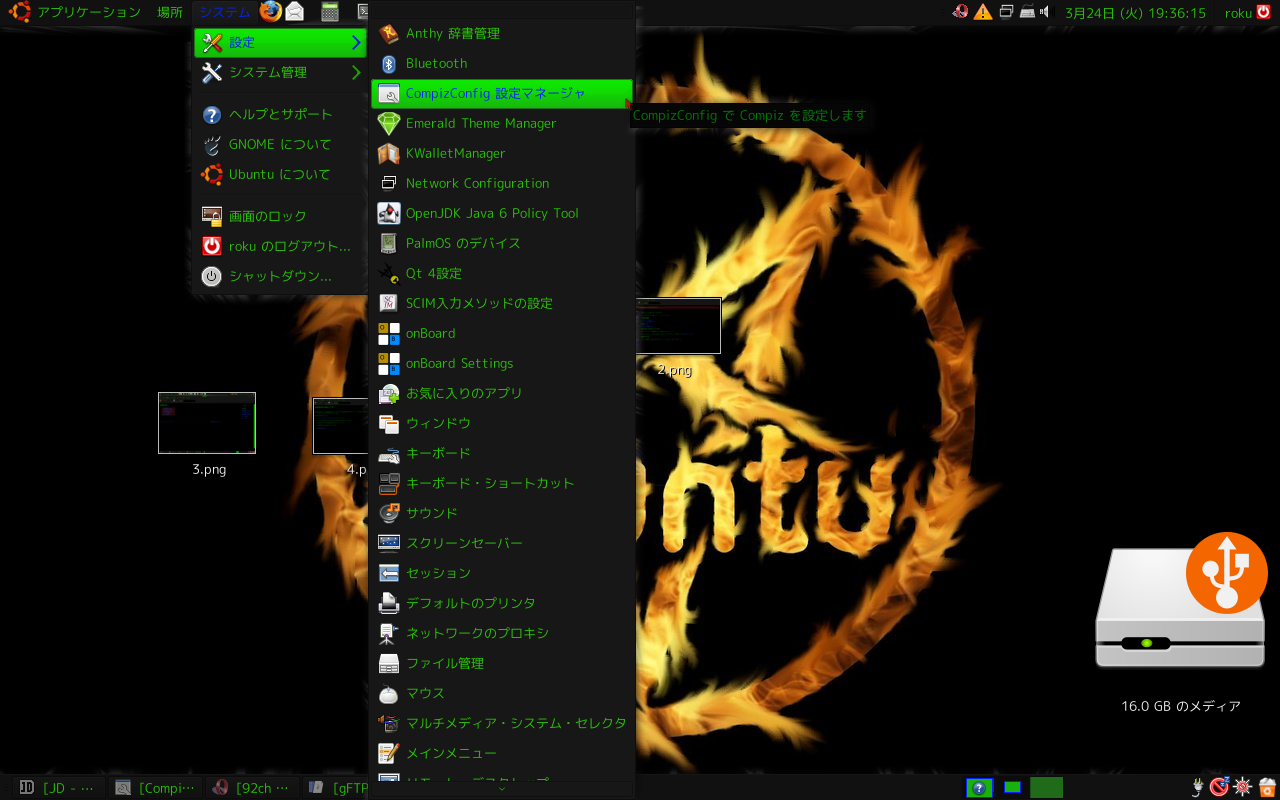Choose 画面のロック
1280x800 pixels.
pyautogui.click(x=280, y=217)
